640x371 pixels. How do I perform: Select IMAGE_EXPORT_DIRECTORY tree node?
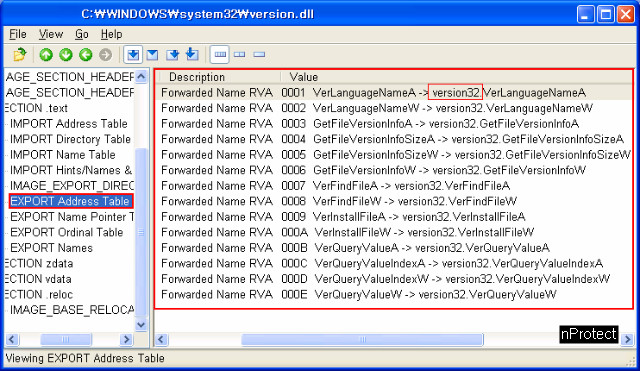click(72, 186)
